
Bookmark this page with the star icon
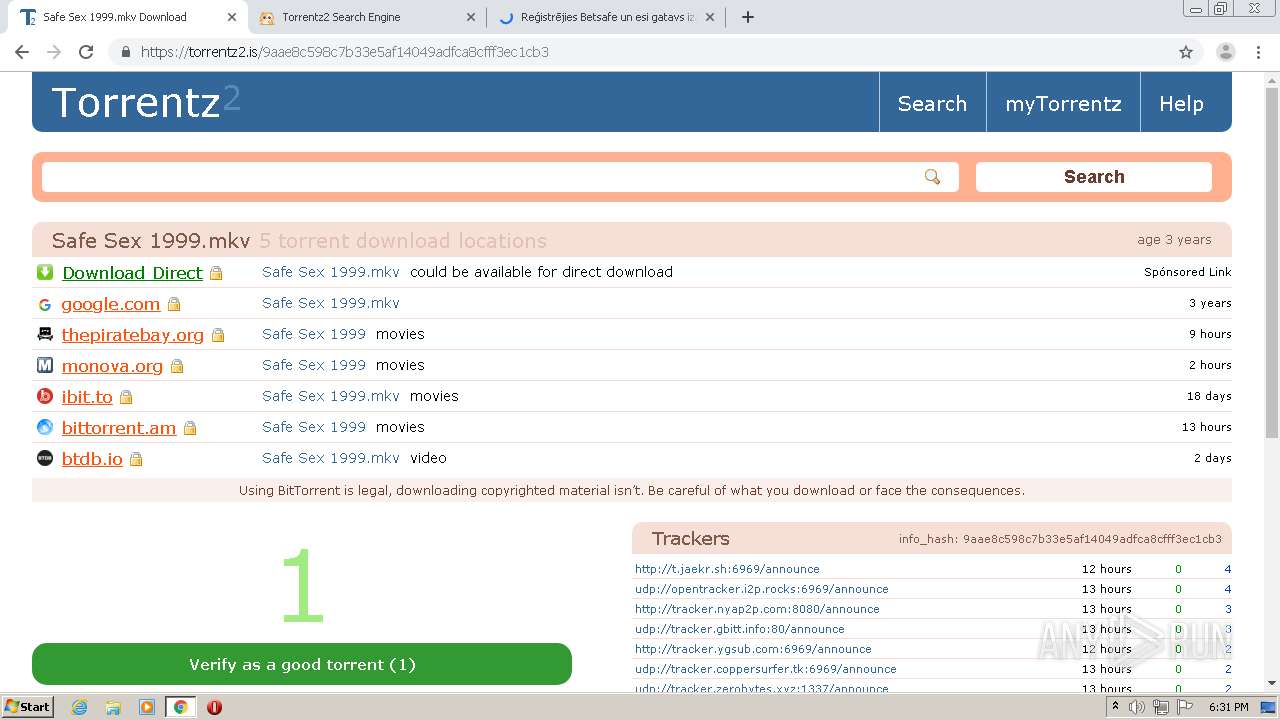[x=1186, y=52]
